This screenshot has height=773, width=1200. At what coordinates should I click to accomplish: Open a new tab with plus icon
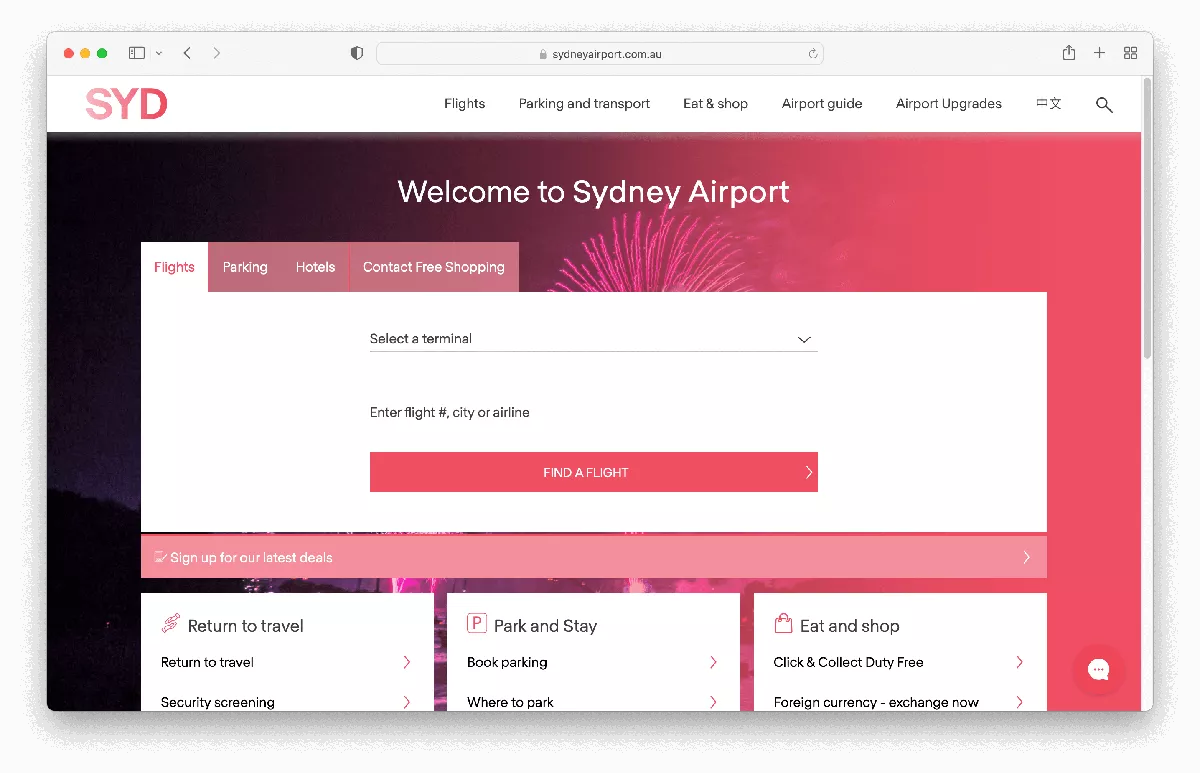pos(1099,53)
